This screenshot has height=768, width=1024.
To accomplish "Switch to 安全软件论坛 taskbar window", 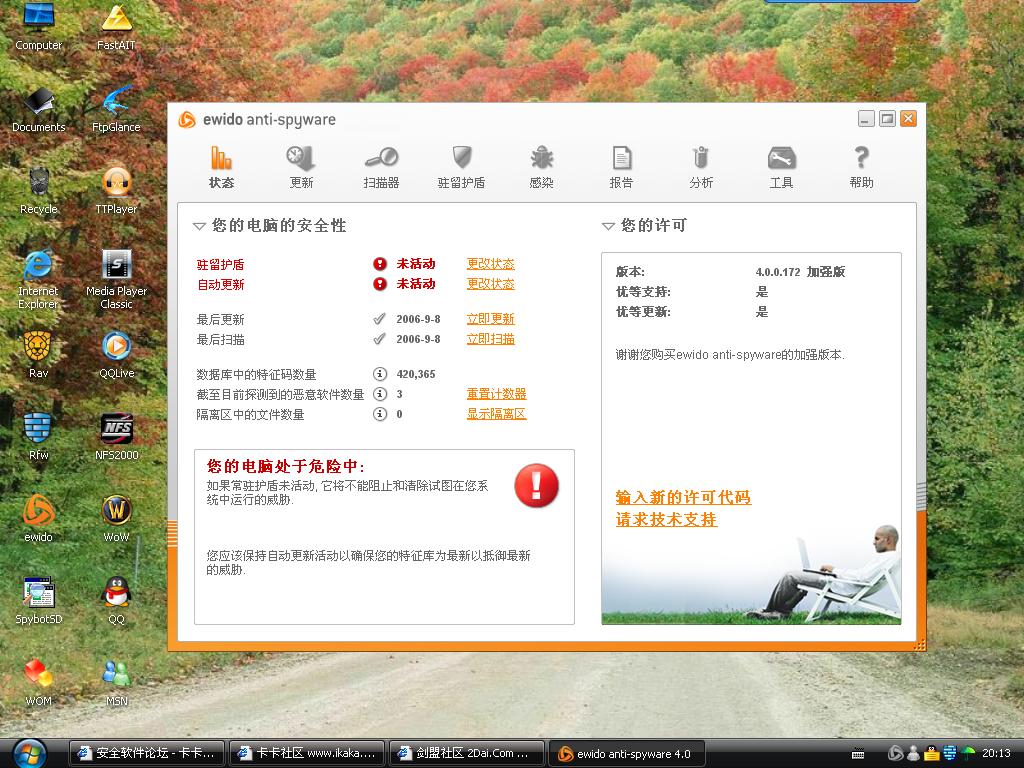I will pyautogui.click(x=146, y=754).
